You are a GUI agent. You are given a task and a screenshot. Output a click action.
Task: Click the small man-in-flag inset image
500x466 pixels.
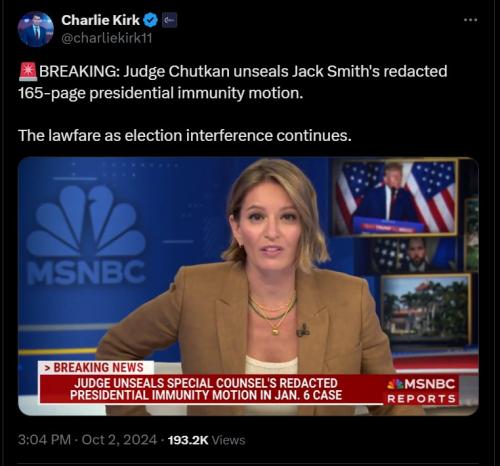[x=413, y=255]
